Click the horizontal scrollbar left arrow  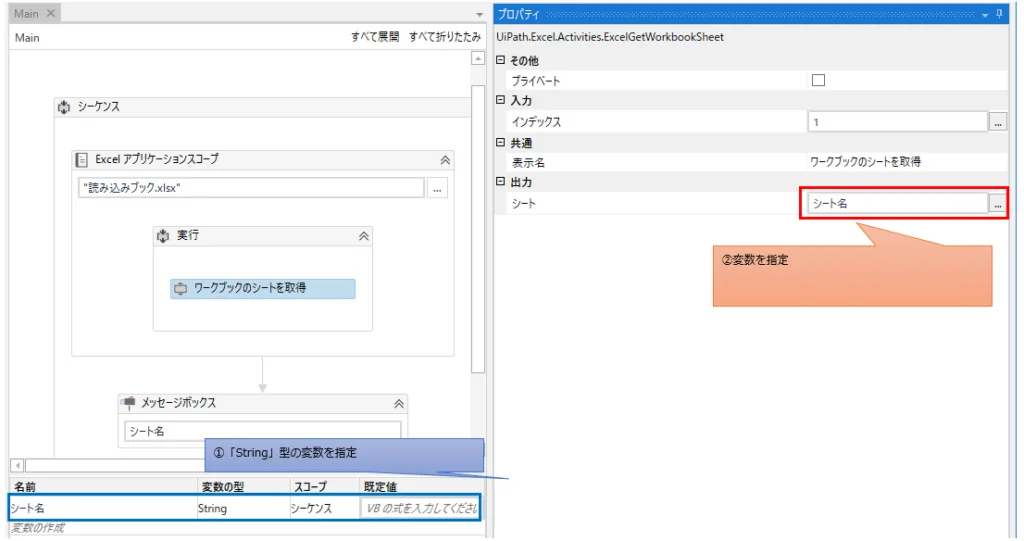click(x=18, y=466)
